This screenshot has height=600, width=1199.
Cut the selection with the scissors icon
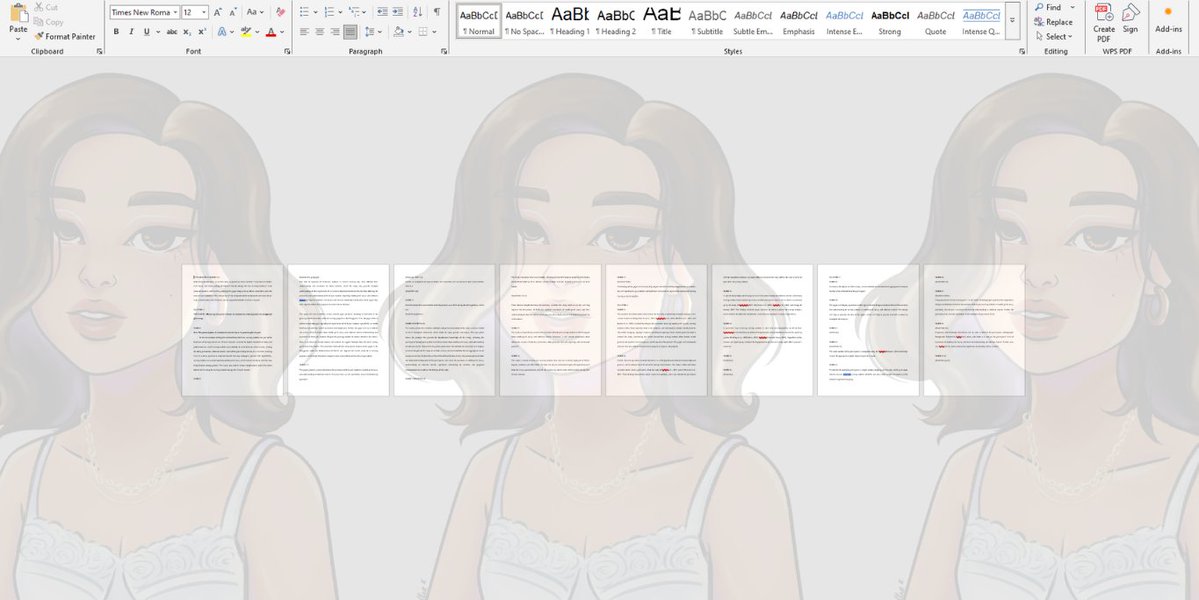tap(39, 8)
